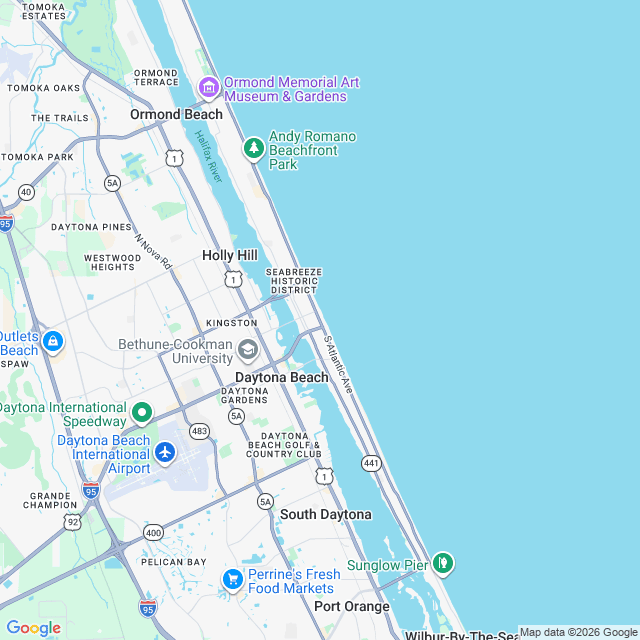Viewport: 640px width, 640px height.
Task: Click the Ormond Memorial Art Museum & Gardens label
Action: 291,89
